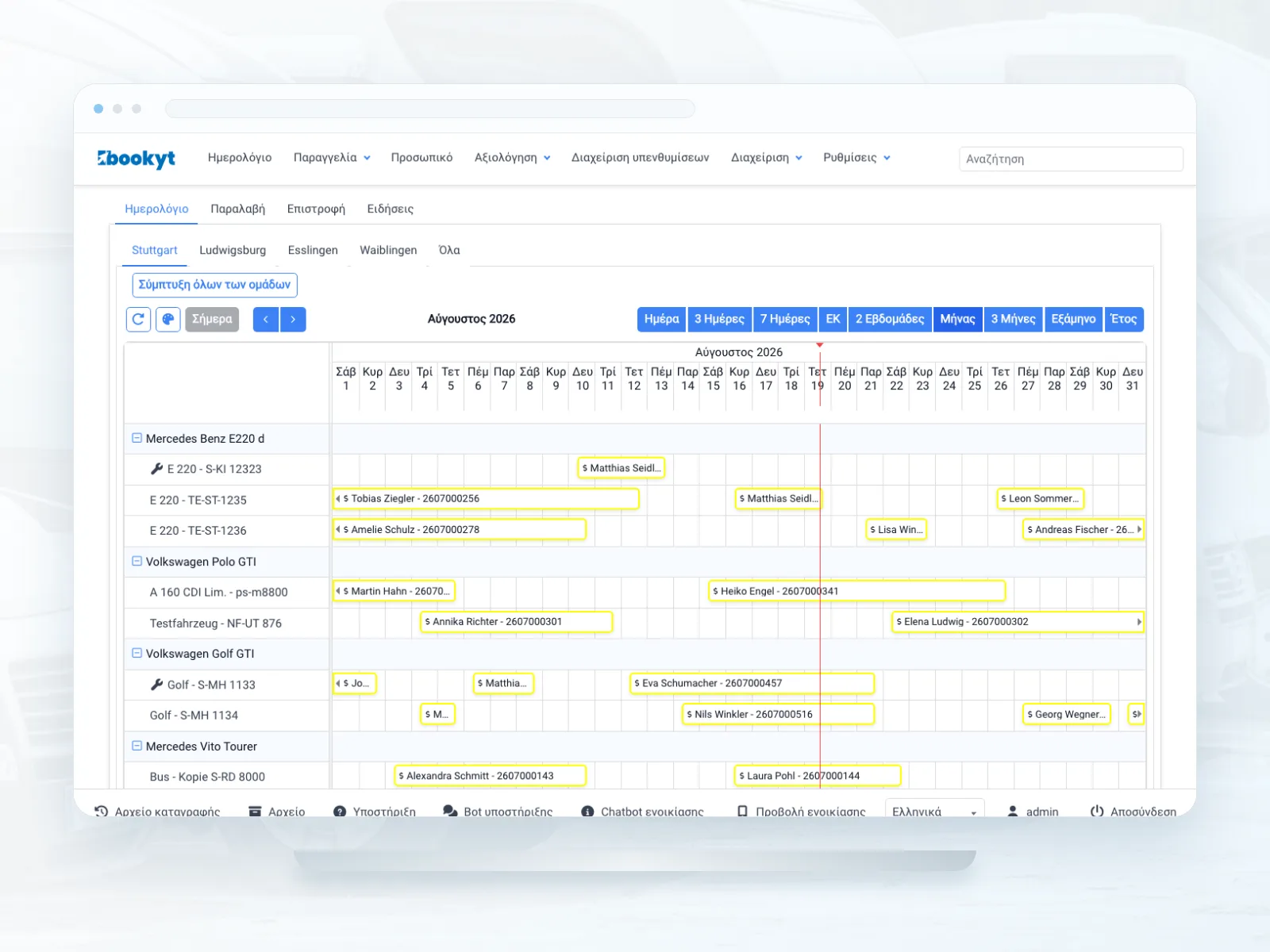1270x952 pixels.
Task: Open the Eva Schumacher - 2607000457 booking
Action: coord(752,683)
